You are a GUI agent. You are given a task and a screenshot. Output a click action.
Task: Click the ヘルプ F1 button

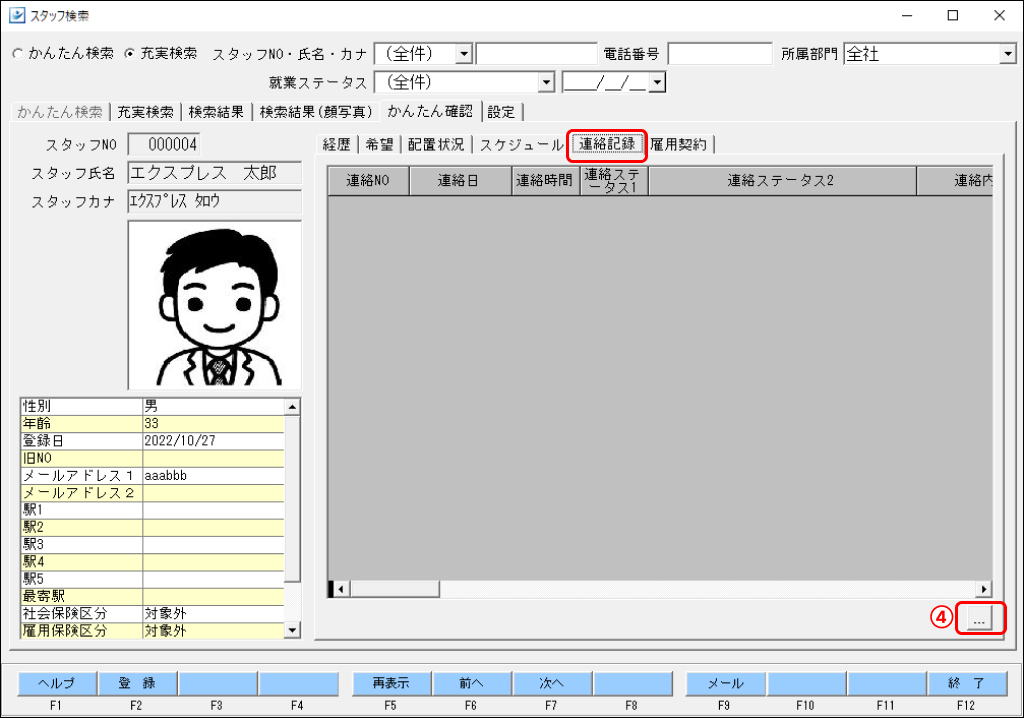(56, 683)
